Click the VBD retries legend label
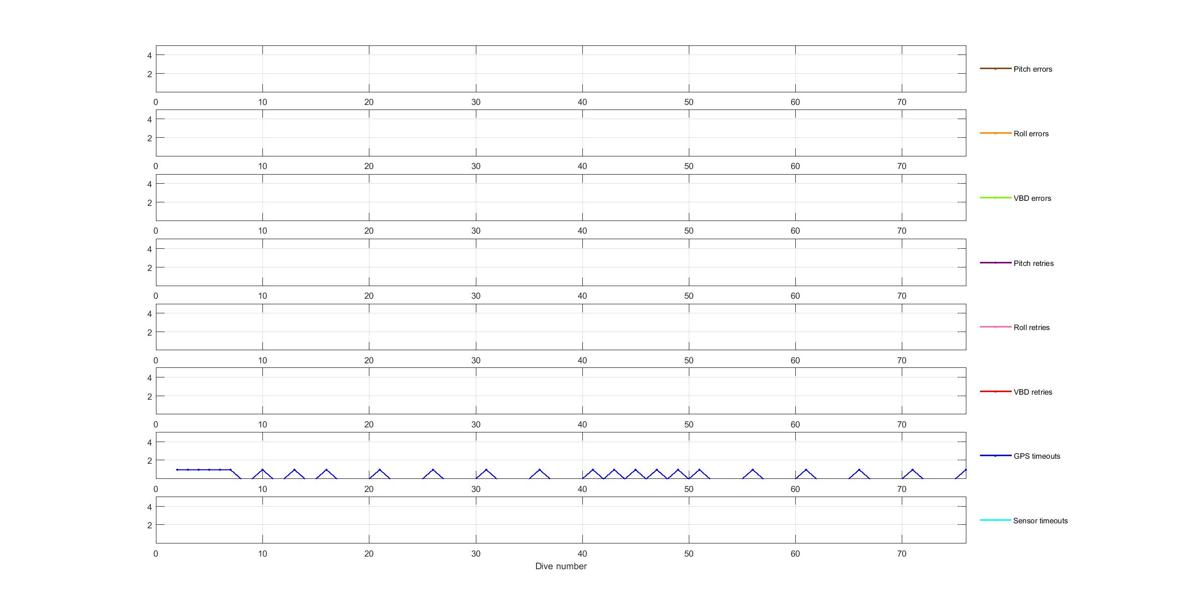 (1032, 392)
